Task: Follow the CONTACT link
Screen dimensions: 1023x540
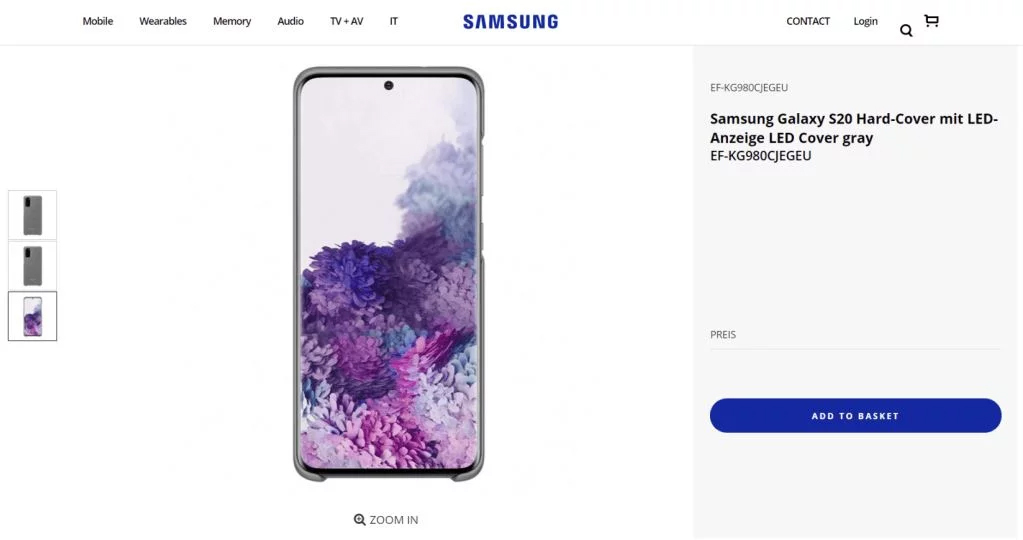Action: click(808, 21)
